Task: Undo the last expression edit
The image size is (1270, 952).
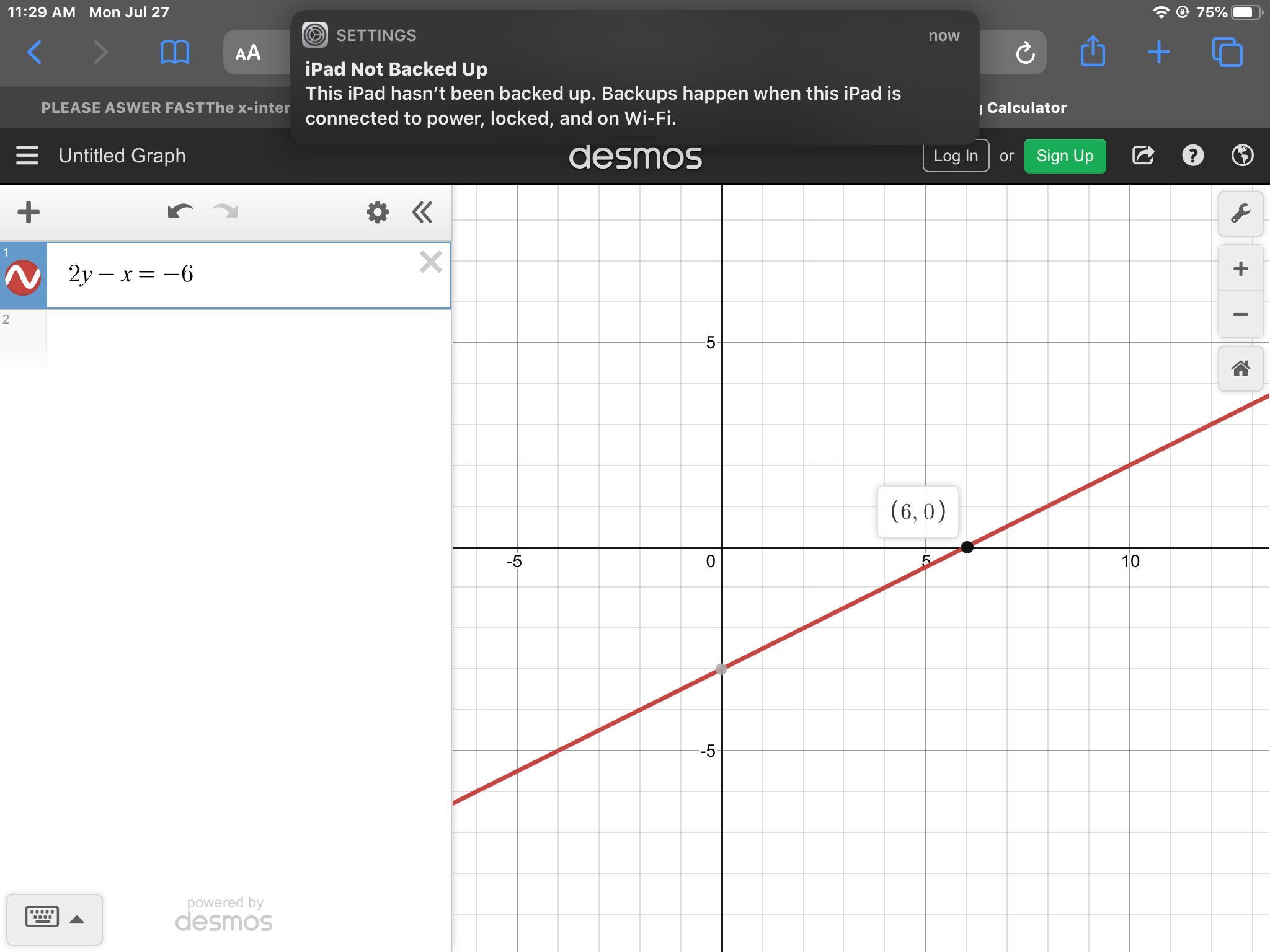Action: (x=180, y=212)
